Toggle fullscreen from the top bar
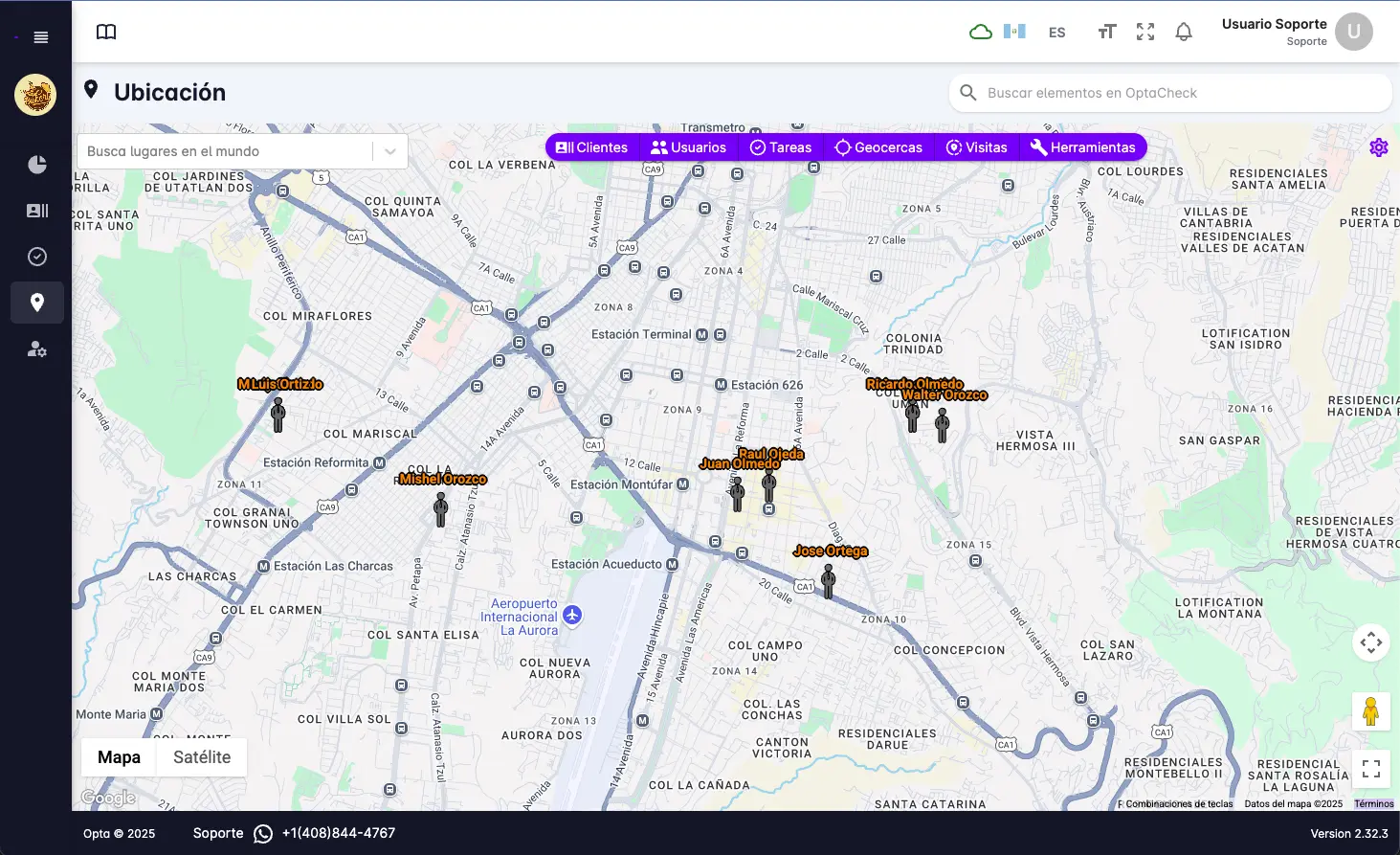The image size is (1400, 855). (x=1145, y=32)
